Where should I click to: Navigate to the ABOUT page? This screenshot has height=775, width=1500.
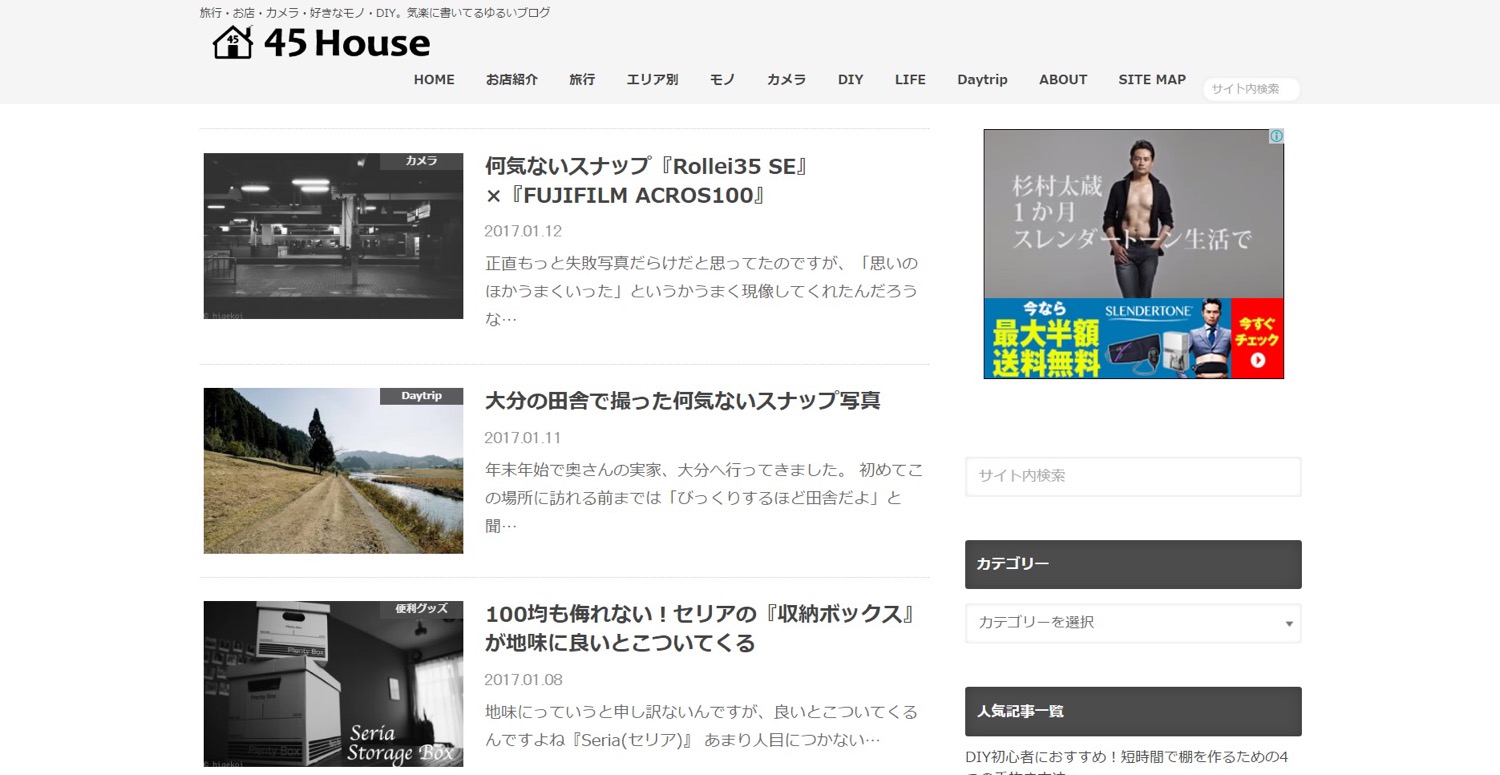pos(1062,80)
